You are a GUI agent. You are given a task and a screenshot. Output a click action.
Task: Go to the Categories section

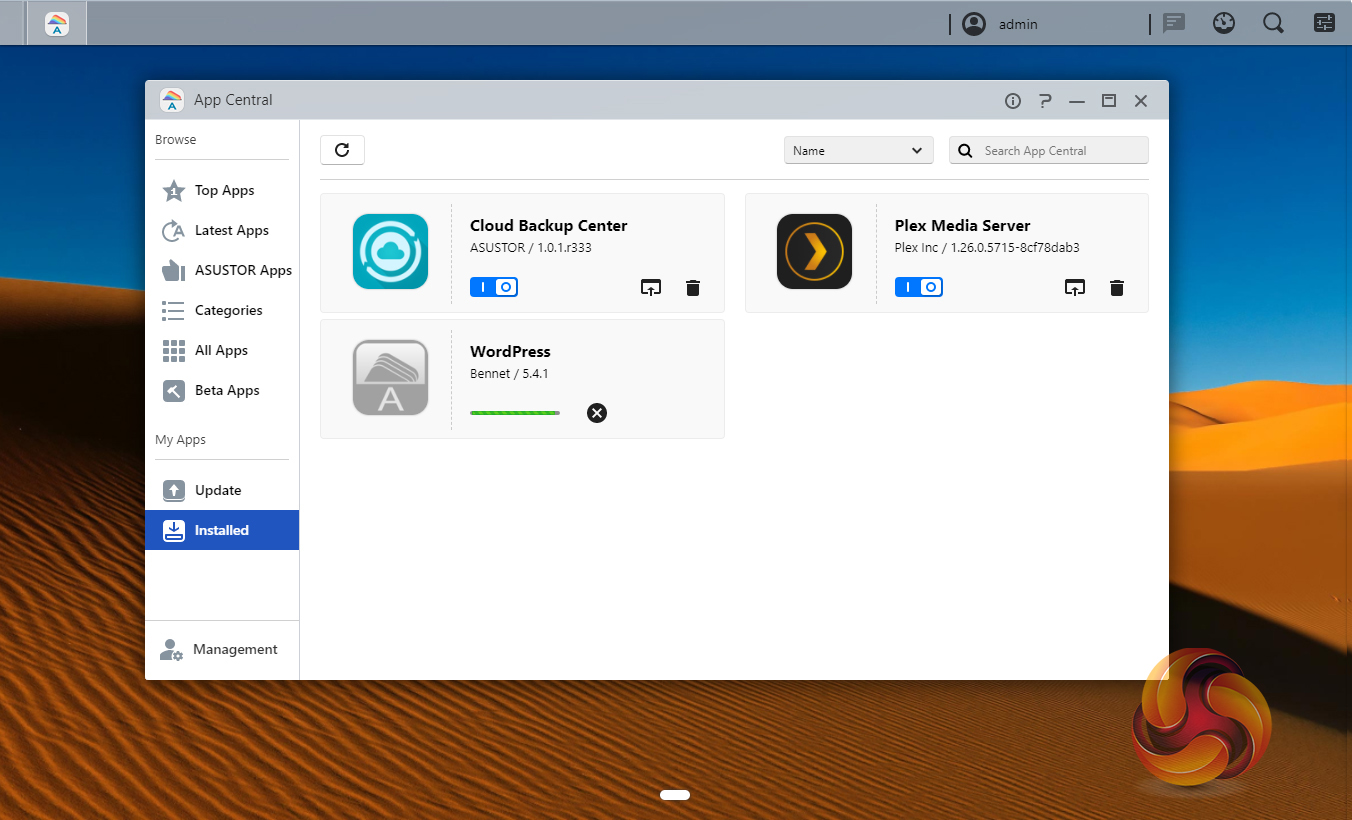coord(228,311)
